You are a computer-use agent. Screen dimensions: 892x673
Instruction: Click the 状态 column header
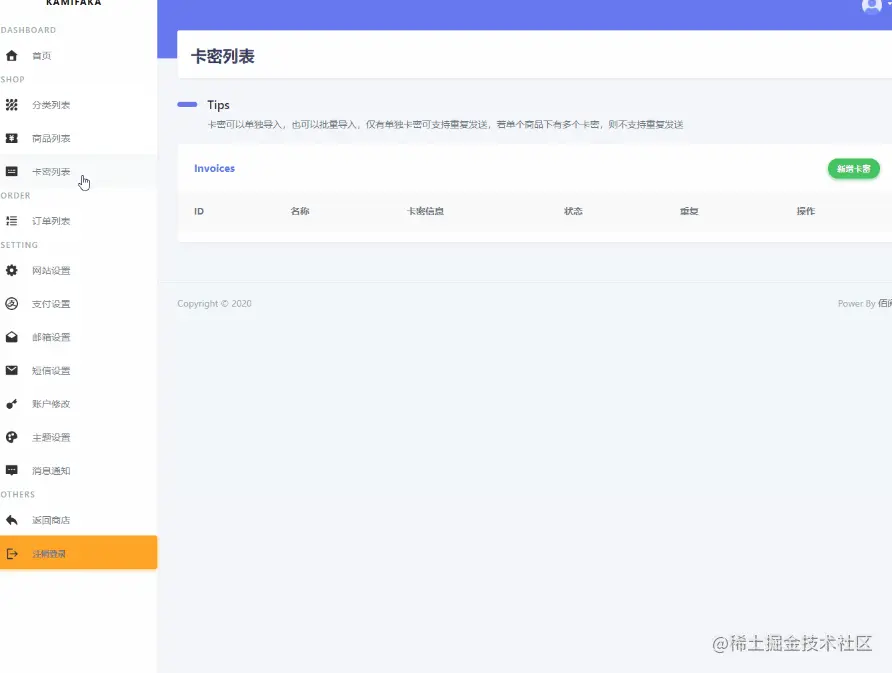coord(573,211)
